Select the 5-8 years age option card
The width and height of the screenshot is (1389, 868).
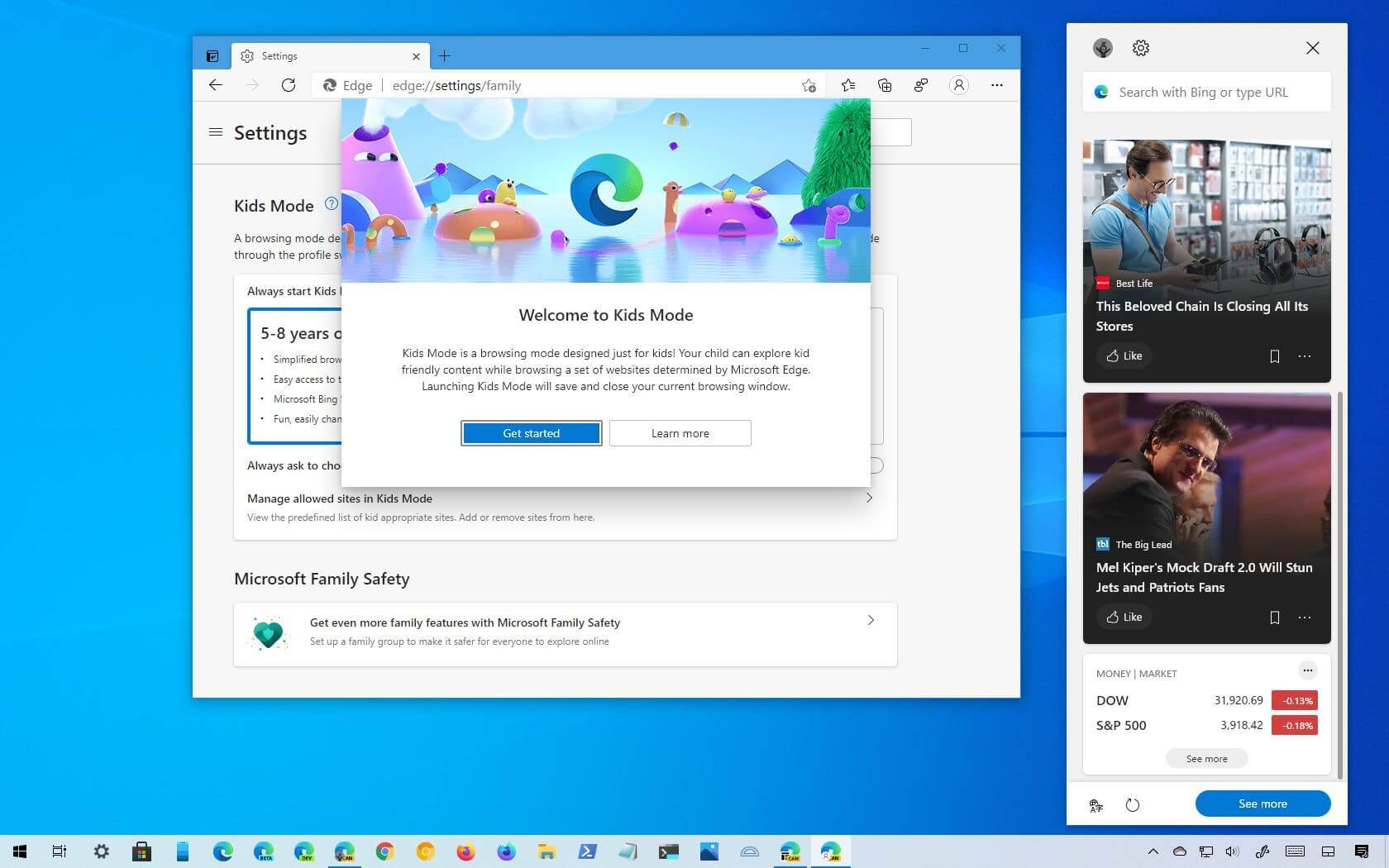295,376
